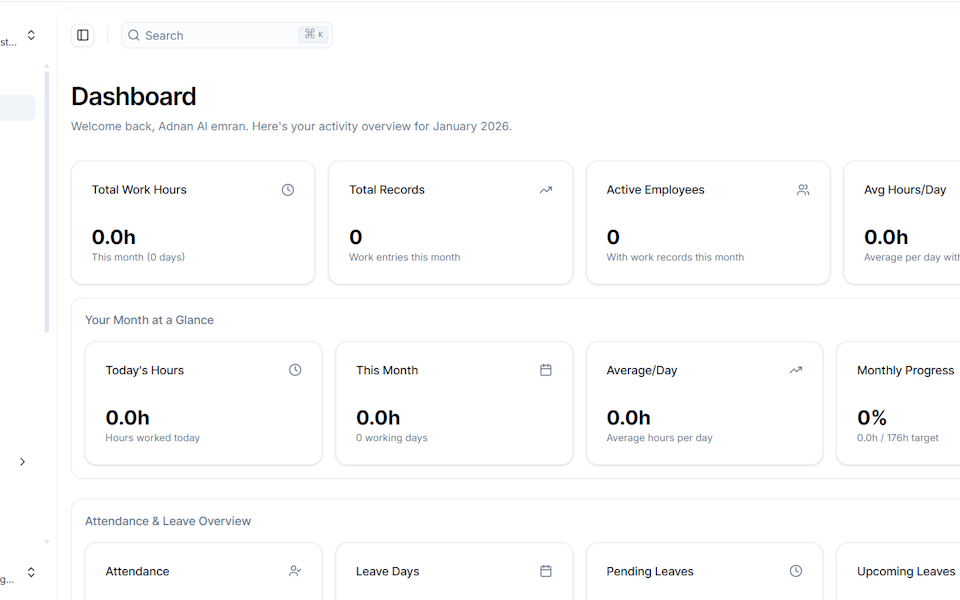The image size is (960, 600).
Task: Click users icon on Active Employees card
Action: click(803, 190)
